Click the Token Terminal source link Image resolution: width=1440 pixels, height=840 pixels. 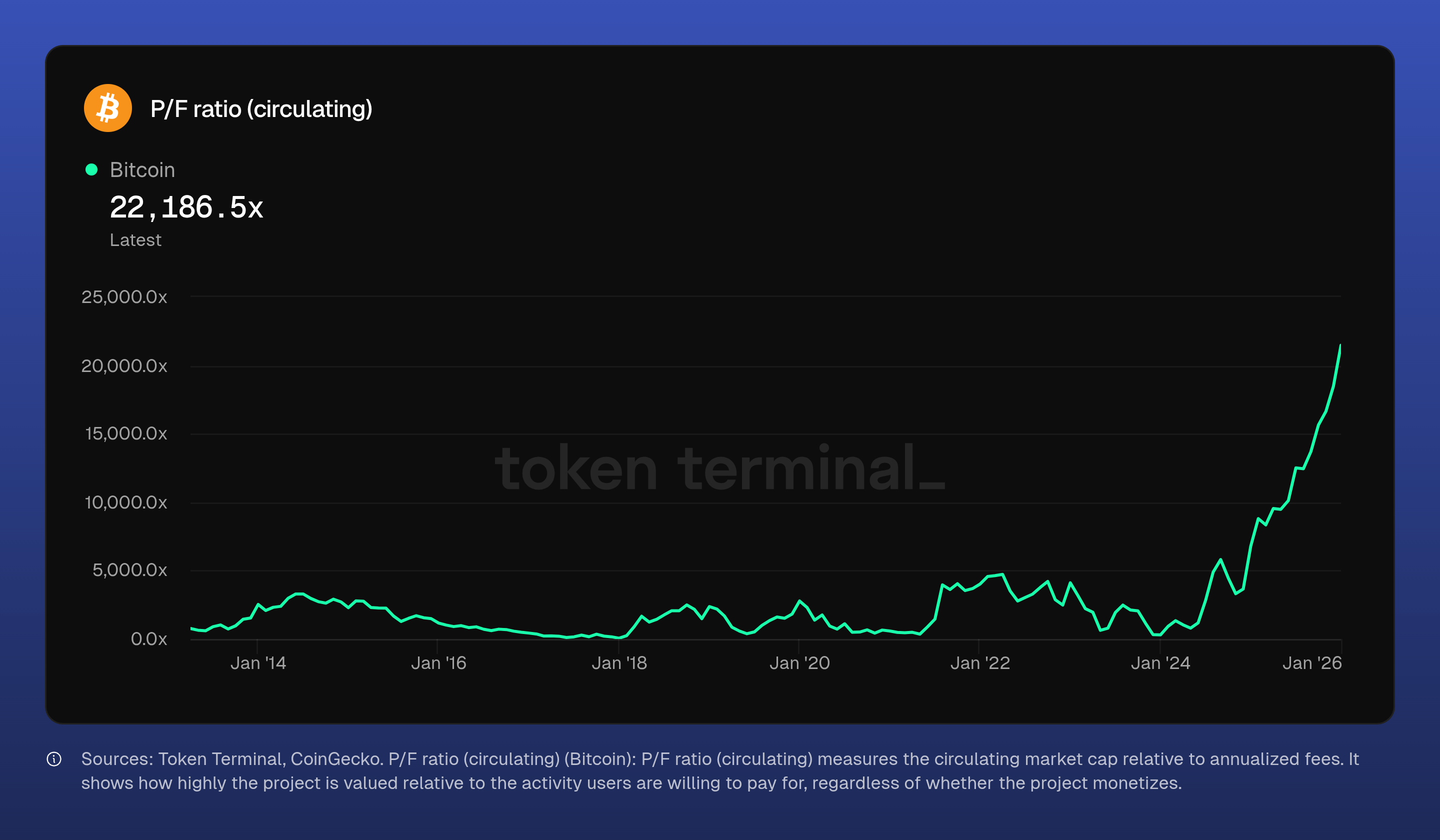click(216, 759)
